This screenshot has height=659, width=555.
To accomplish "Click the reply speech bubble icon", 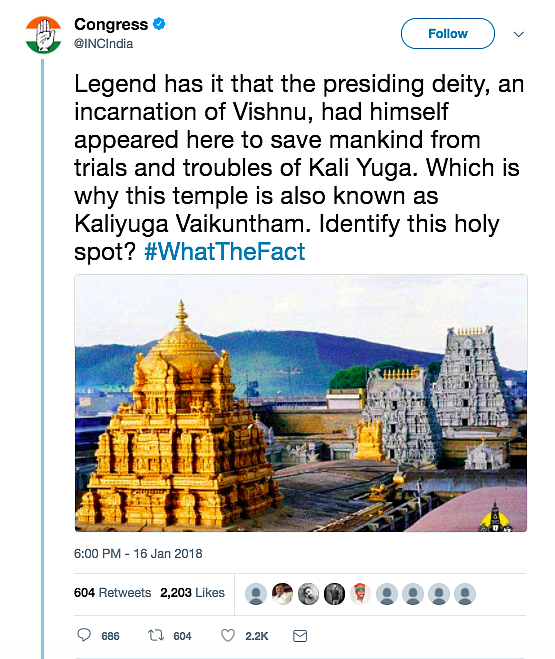I will [84, 635].
